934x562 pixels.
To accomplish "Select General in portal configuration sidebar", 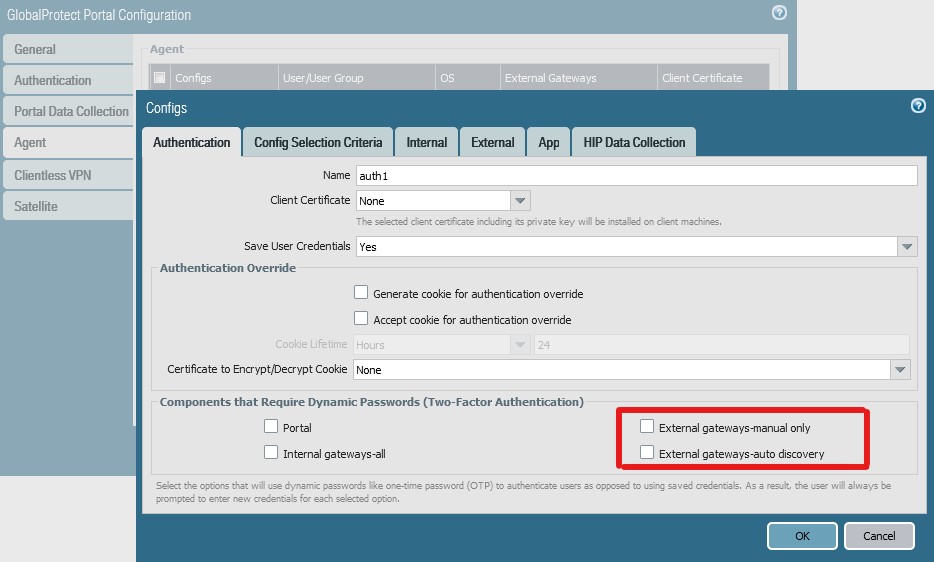I will pos(68,49).
